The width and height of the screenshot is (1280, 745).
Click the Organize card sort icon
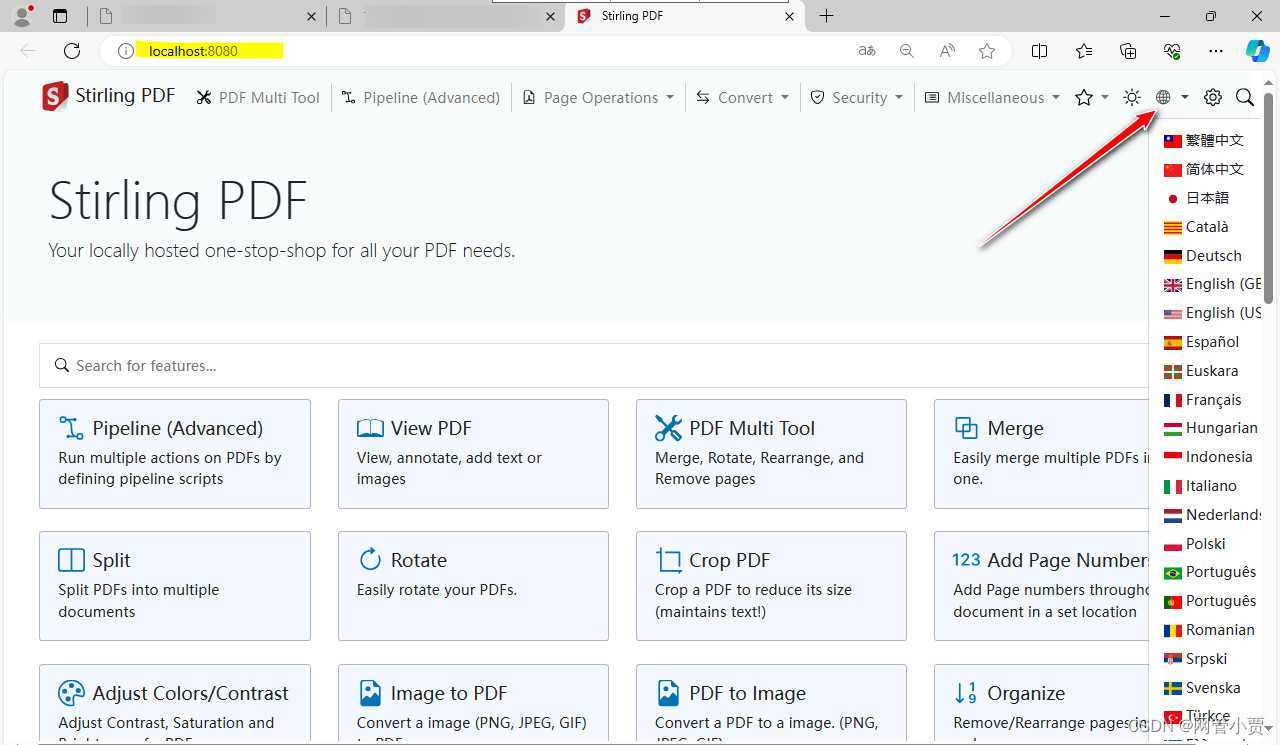(966, 693)
